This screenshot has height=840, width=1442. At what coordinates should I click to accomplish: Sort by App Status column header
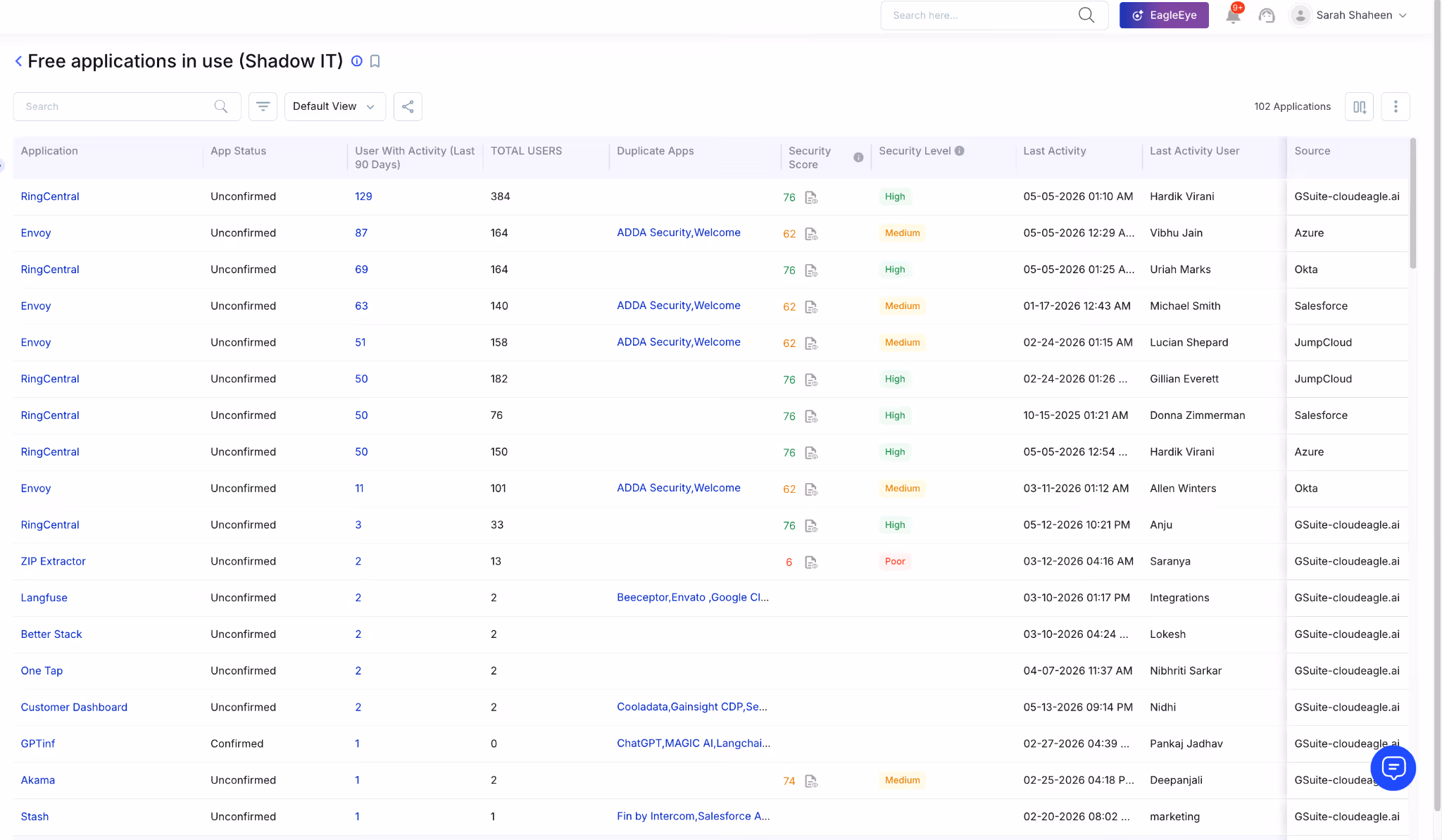pos(238,151)
